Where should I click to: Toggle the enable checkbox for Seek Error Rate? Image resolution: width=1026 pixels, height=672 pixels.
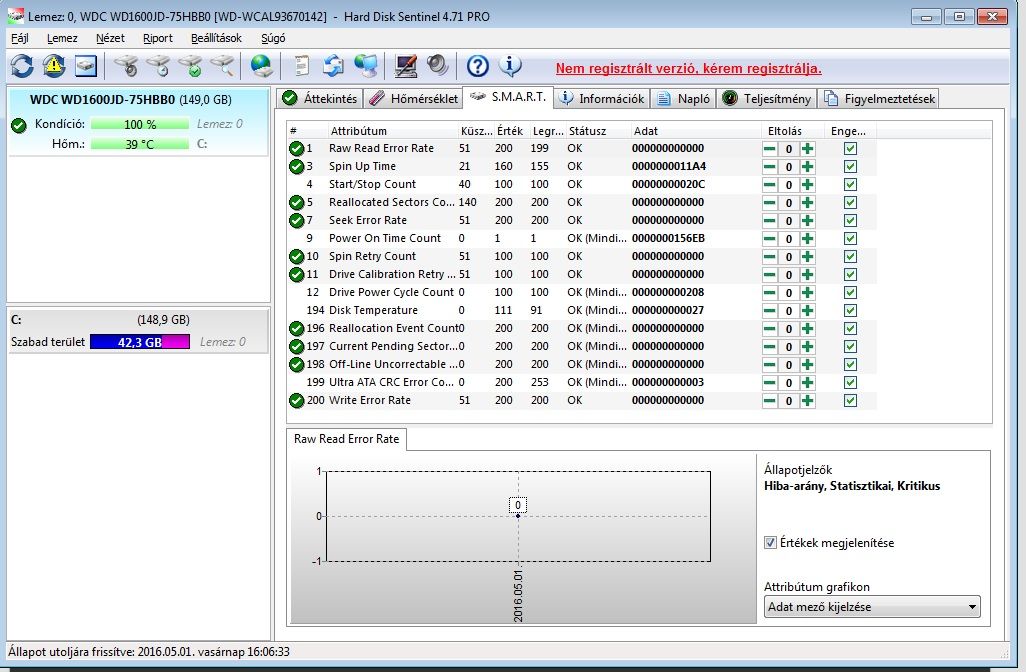tap(850, 221)
